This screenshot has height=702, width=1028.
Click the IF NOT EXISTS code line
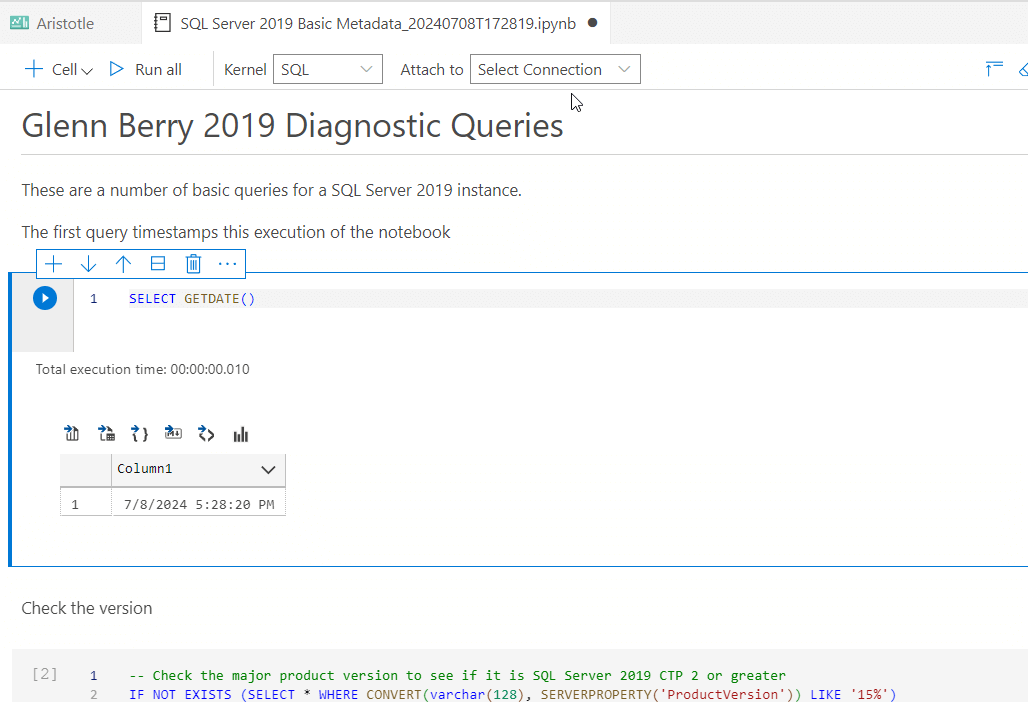point(512,694)
